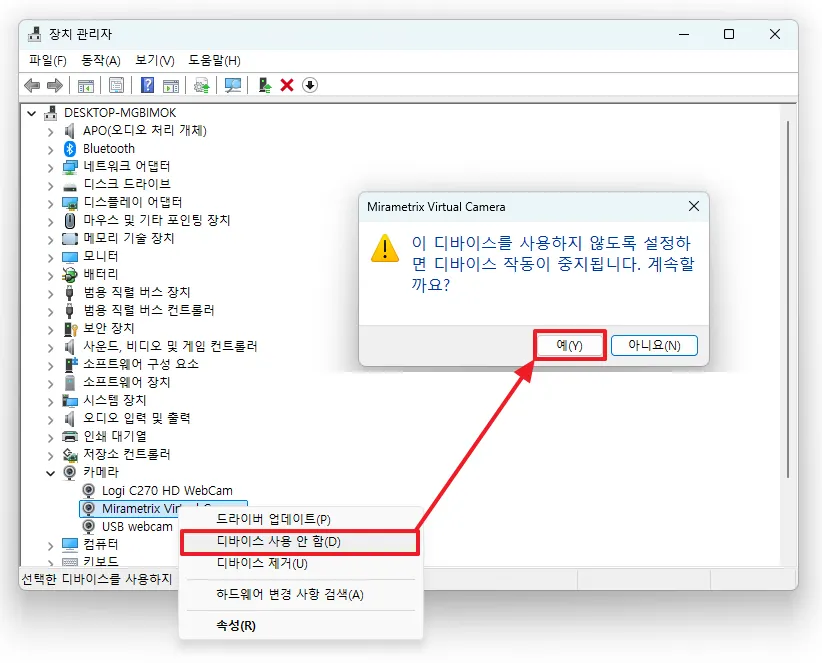Click the 메모리 기술 장치 category icon

[x=70, y=239]
